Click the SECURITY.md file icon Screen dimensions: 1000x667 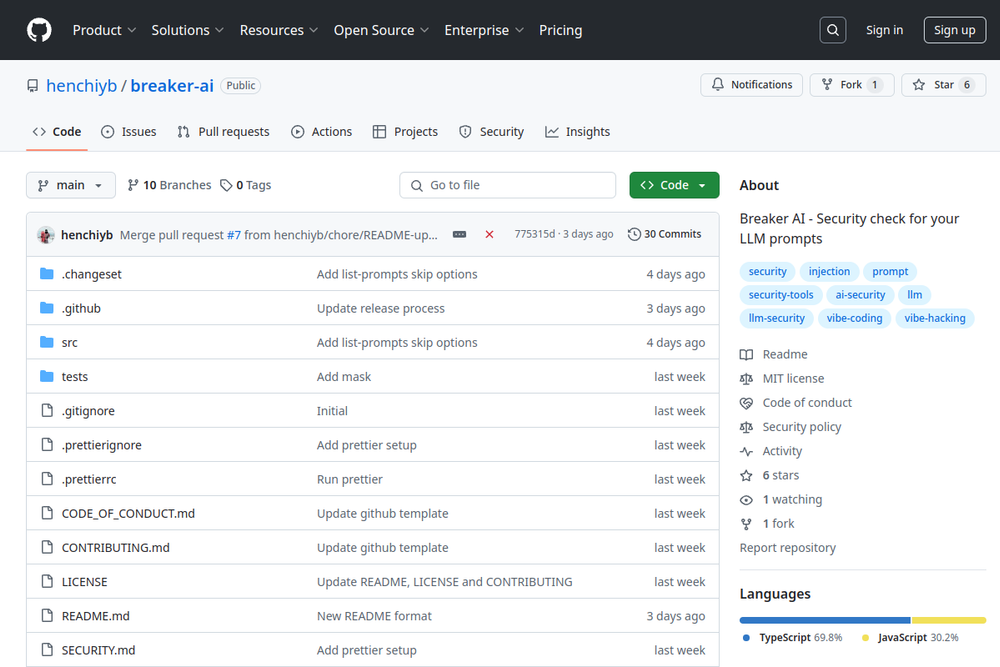tap(47, 650)
